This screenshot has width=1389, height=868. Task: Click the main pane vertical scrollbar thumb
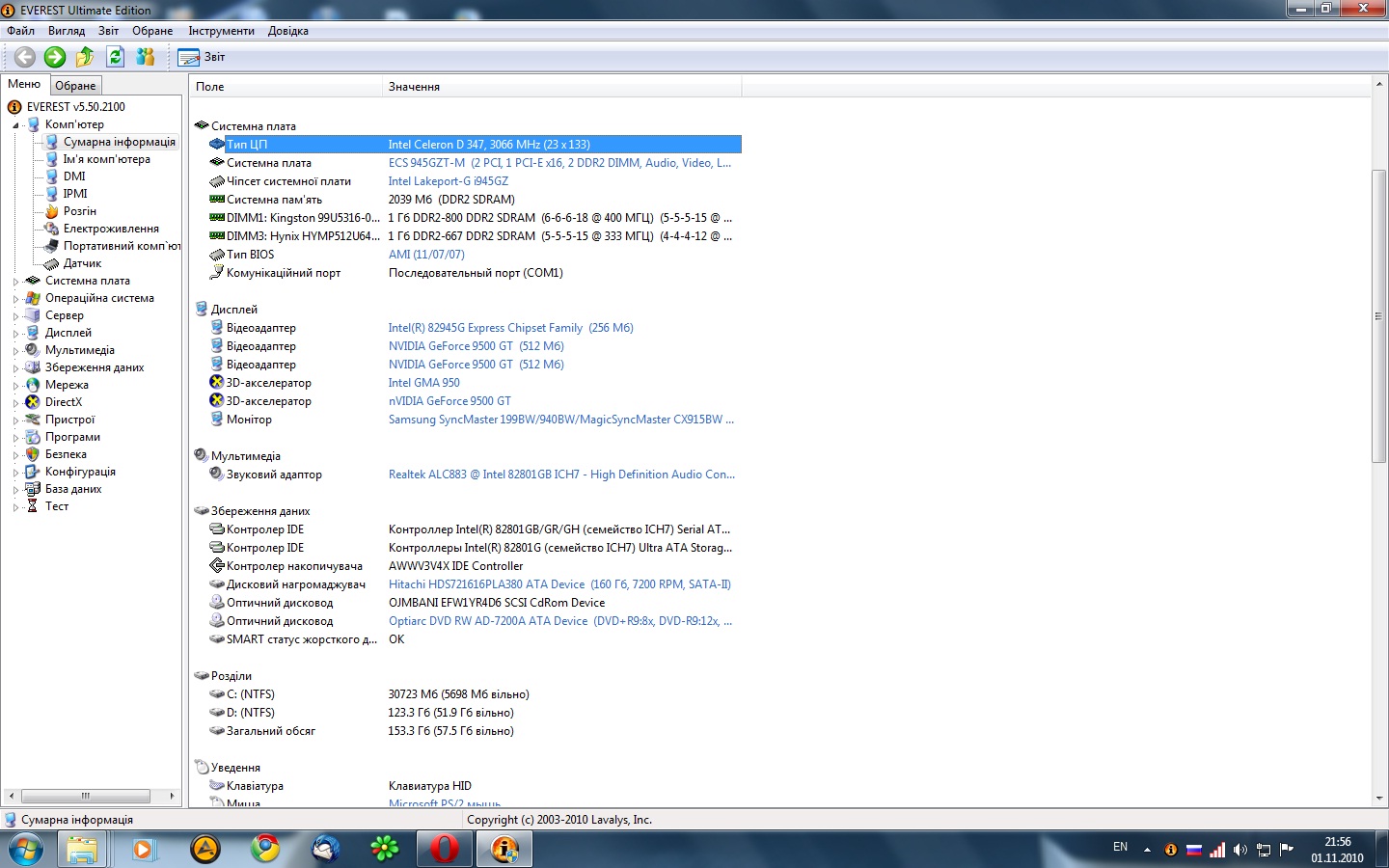pyautogui.click(x=1378, y=316)
